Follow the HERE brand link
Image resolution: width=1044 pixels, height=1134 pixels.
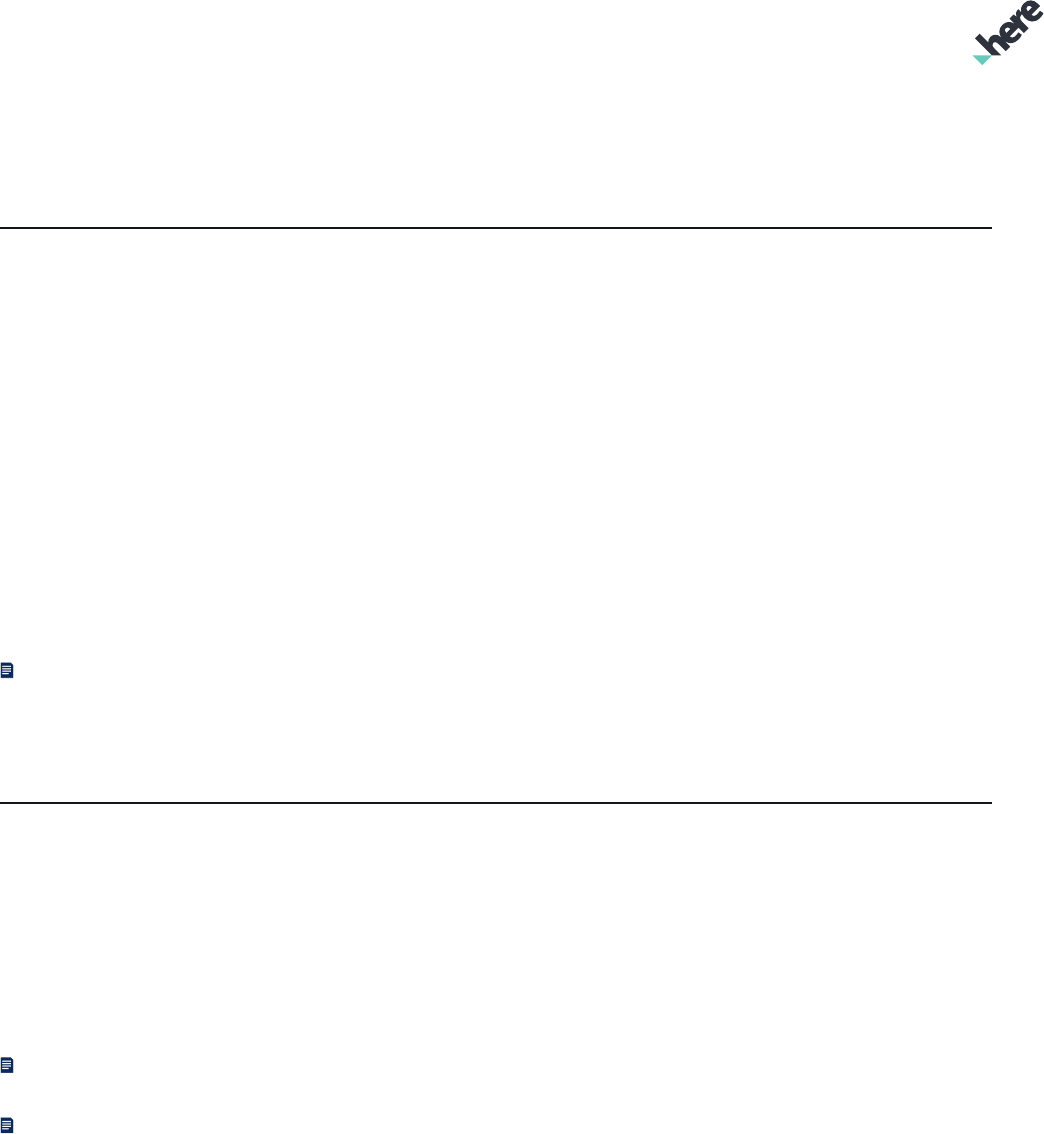tap(1008, 33)
